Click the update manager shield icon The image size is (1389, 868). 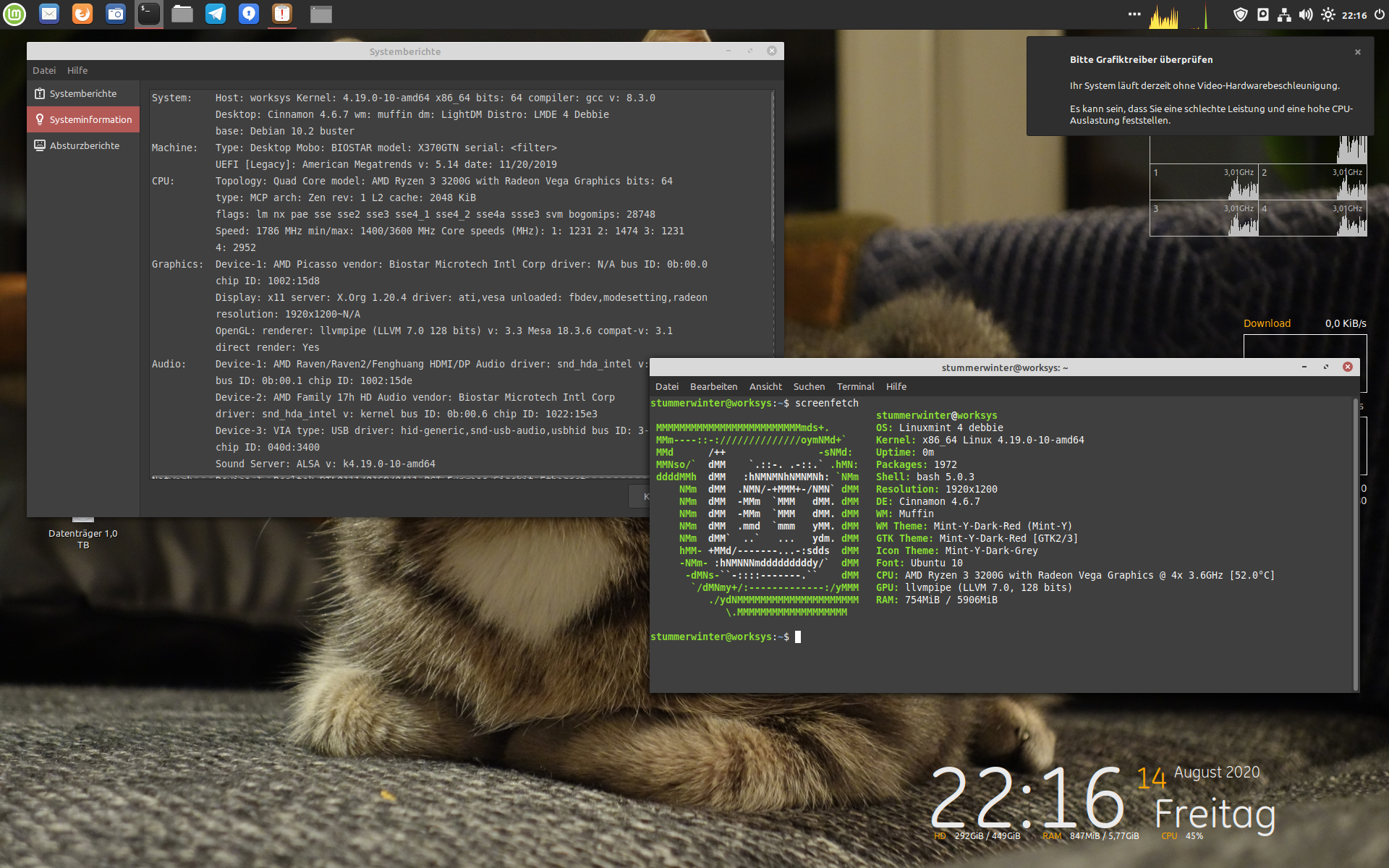(1240, 14)
